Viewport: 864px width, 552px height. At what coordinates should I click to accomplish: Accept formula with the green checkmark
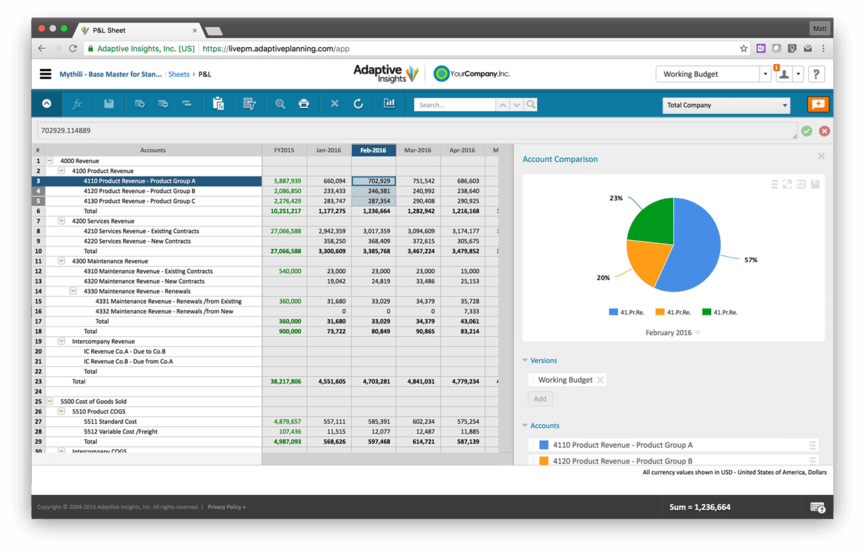point(806,131)
